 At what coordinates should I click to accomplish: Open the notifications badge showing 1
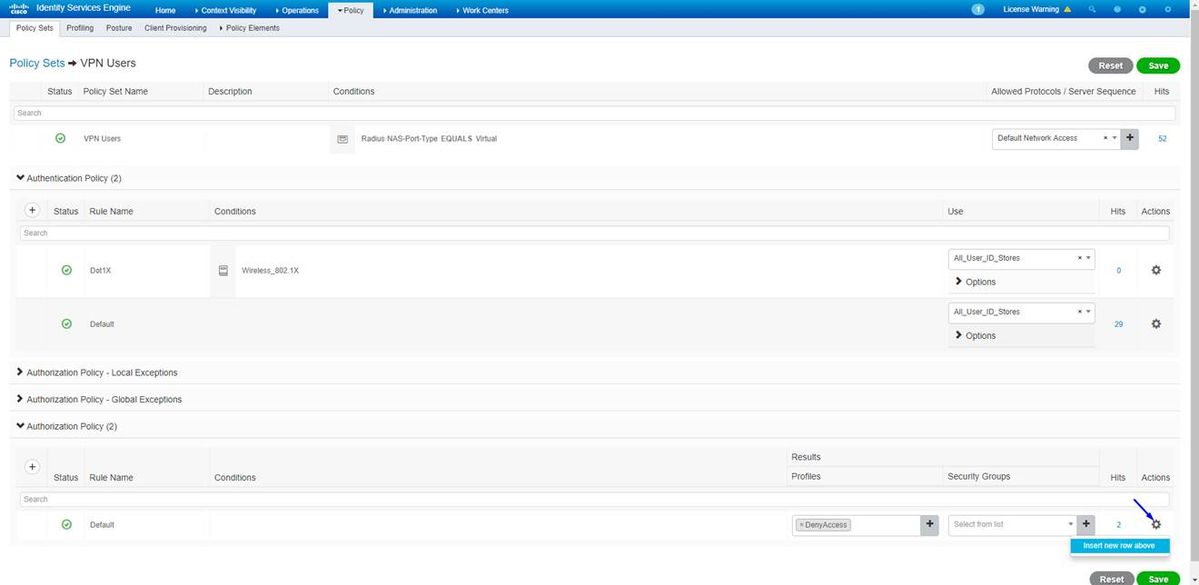(977, 9)
